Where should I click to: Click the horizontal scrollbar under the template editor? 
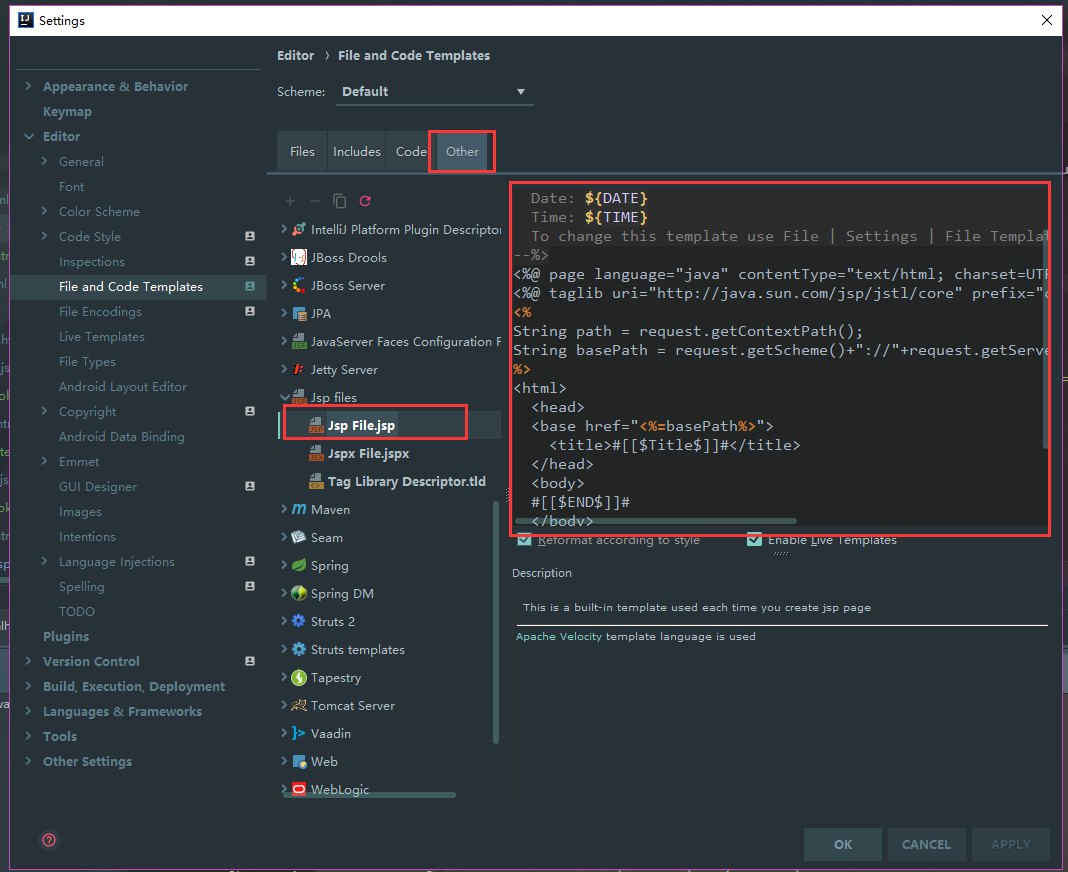coord(660,520)
